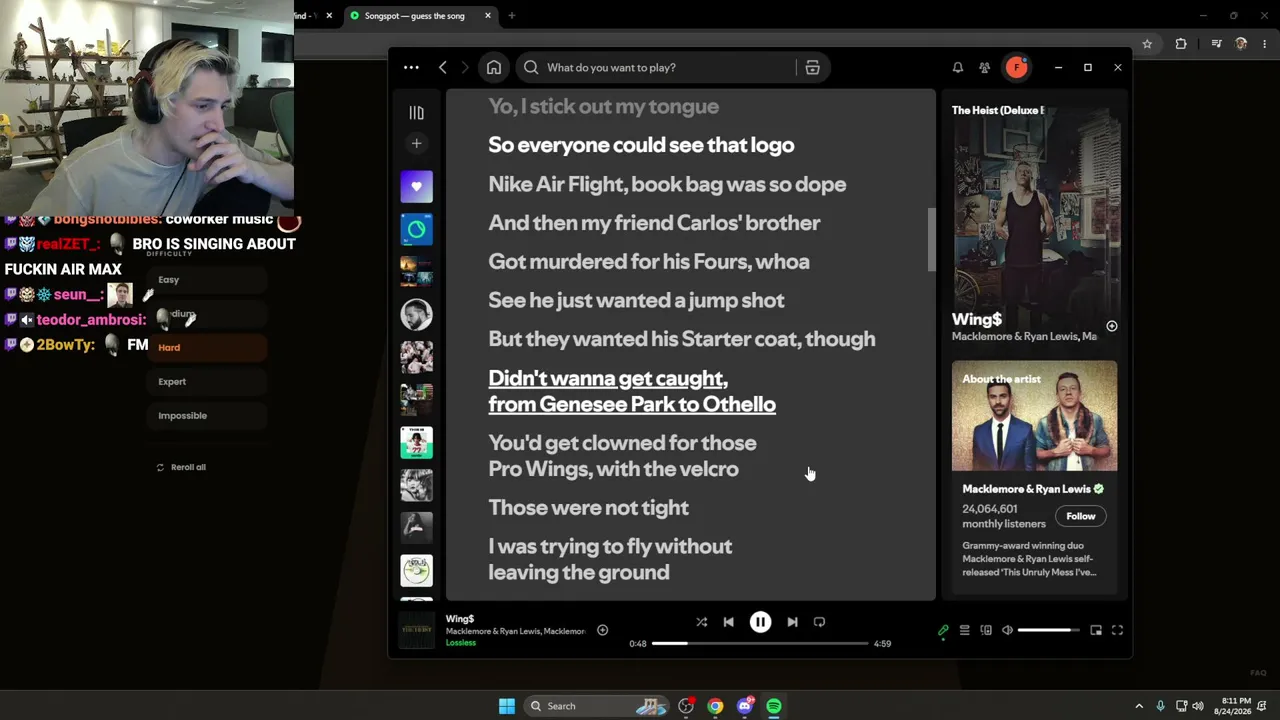Image resolution: width=1280 pixels, height=720 pixels.
Task: Open Spotify from the taskbar
Action: pos(774,706)
